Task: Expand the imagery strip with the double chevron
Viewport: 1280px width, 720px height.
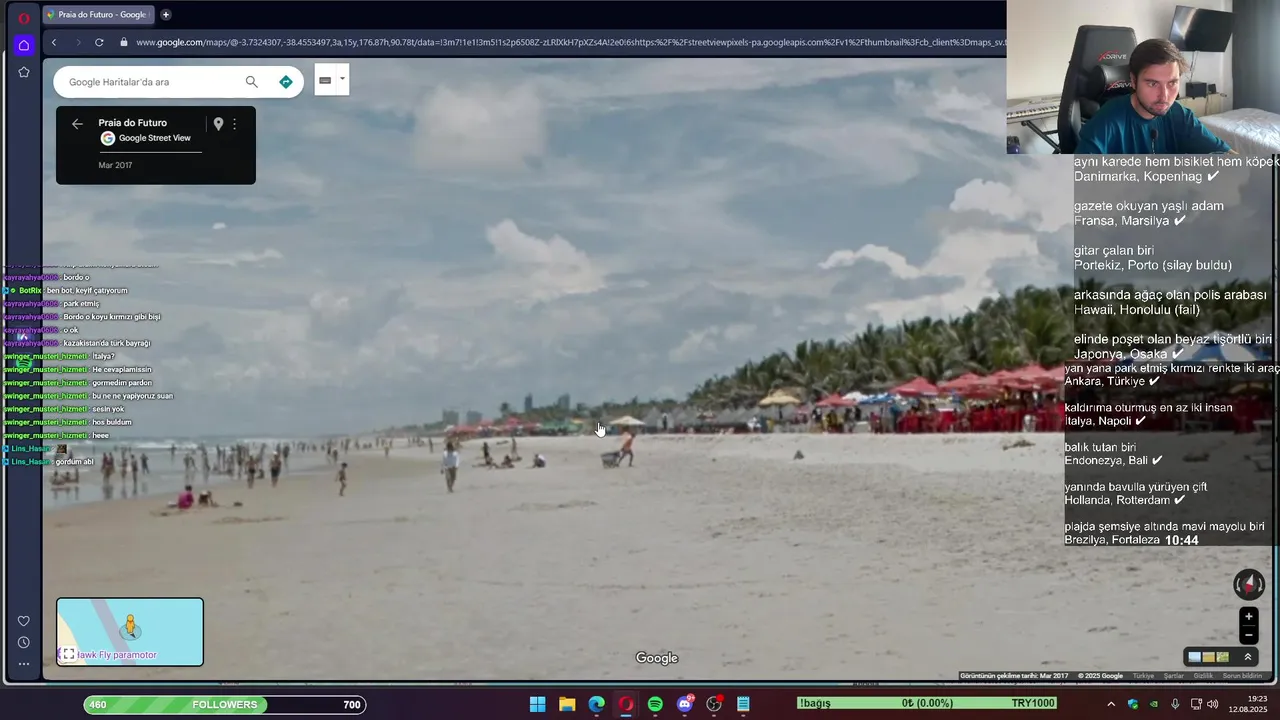Action: (1248, 657)
